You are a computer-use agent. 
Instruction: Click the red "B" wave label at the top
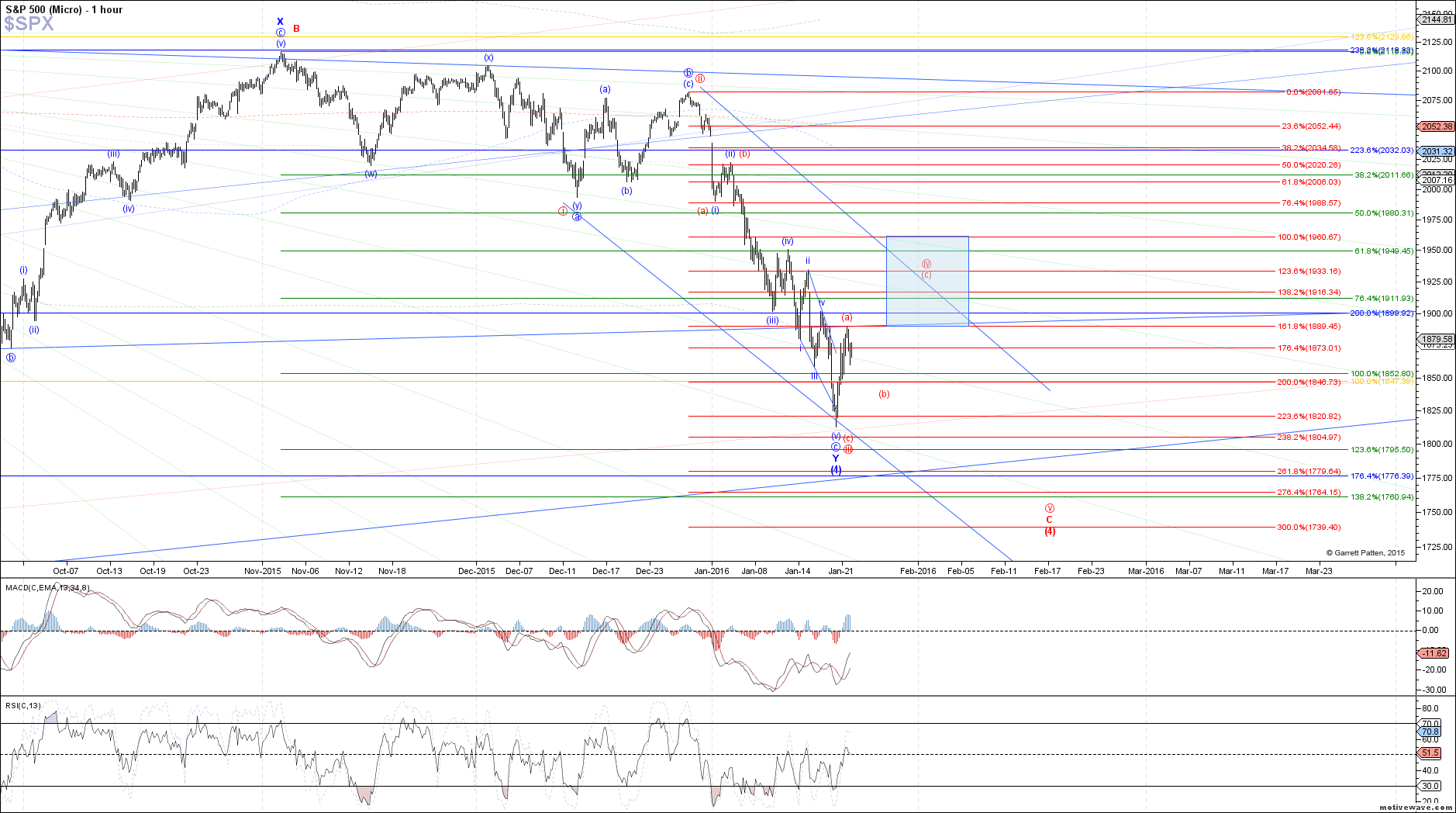pos(296,29)
